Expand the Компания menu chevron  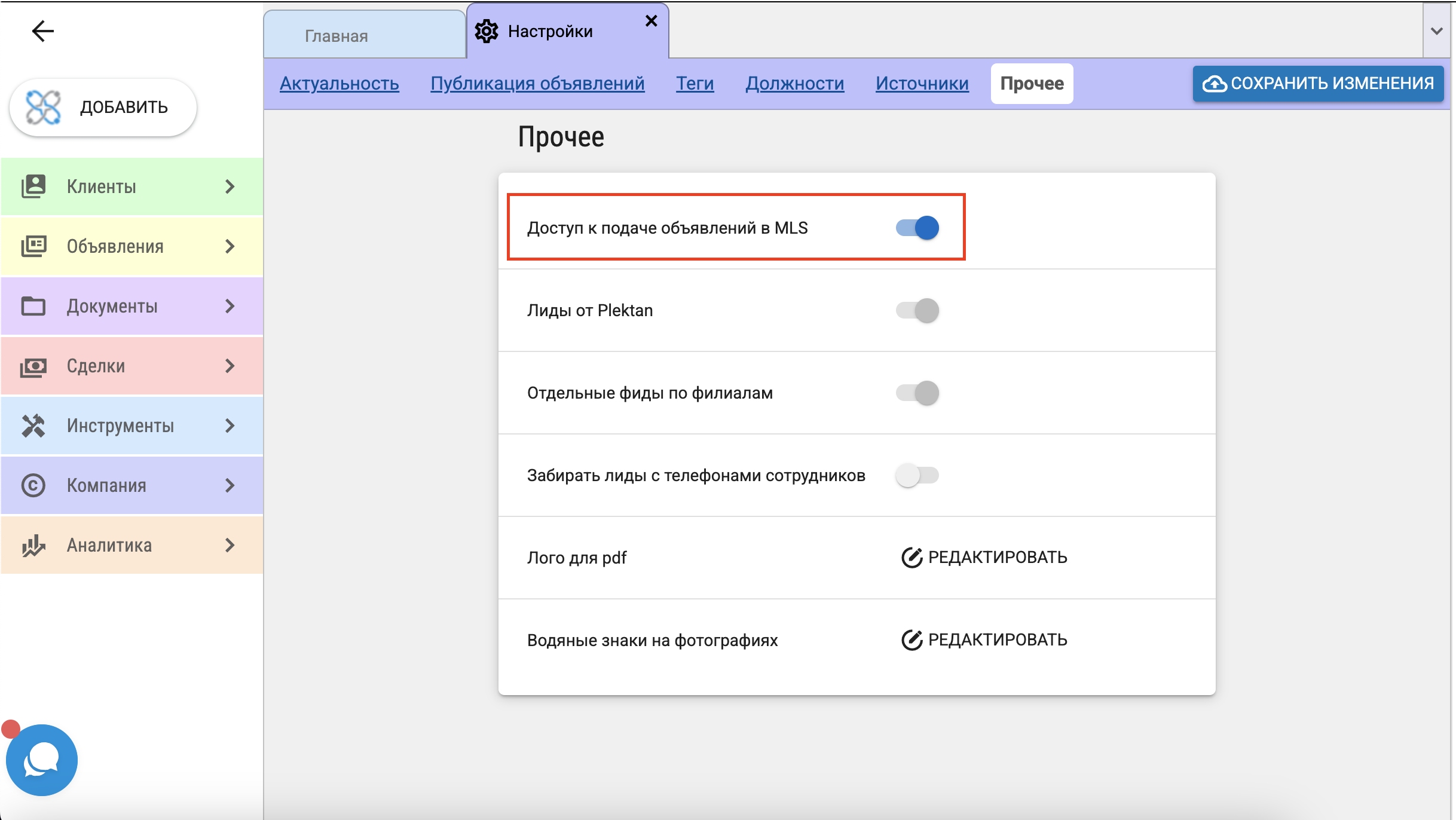click(x=230, y=485)
